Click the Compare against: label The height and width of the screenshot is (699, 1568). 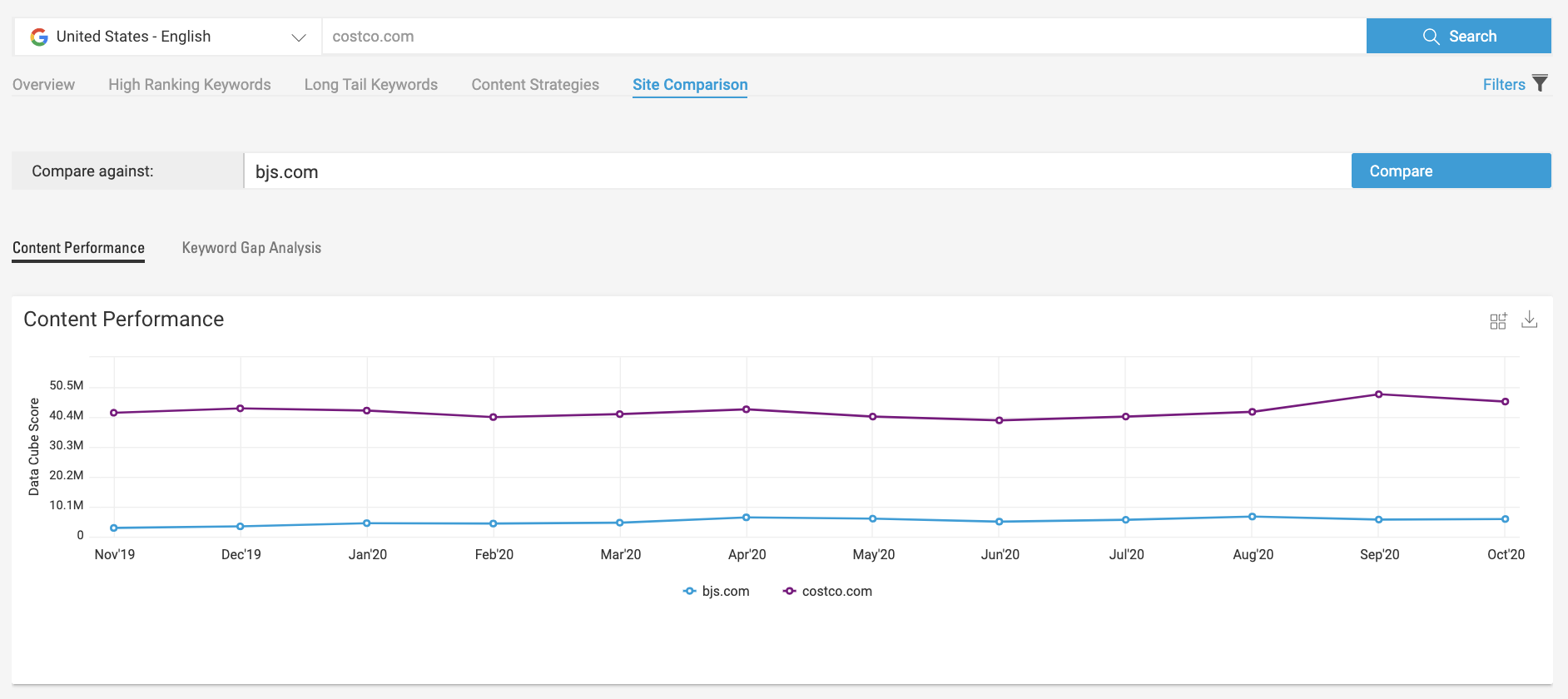pyautogui.click(x=92, y=171)
